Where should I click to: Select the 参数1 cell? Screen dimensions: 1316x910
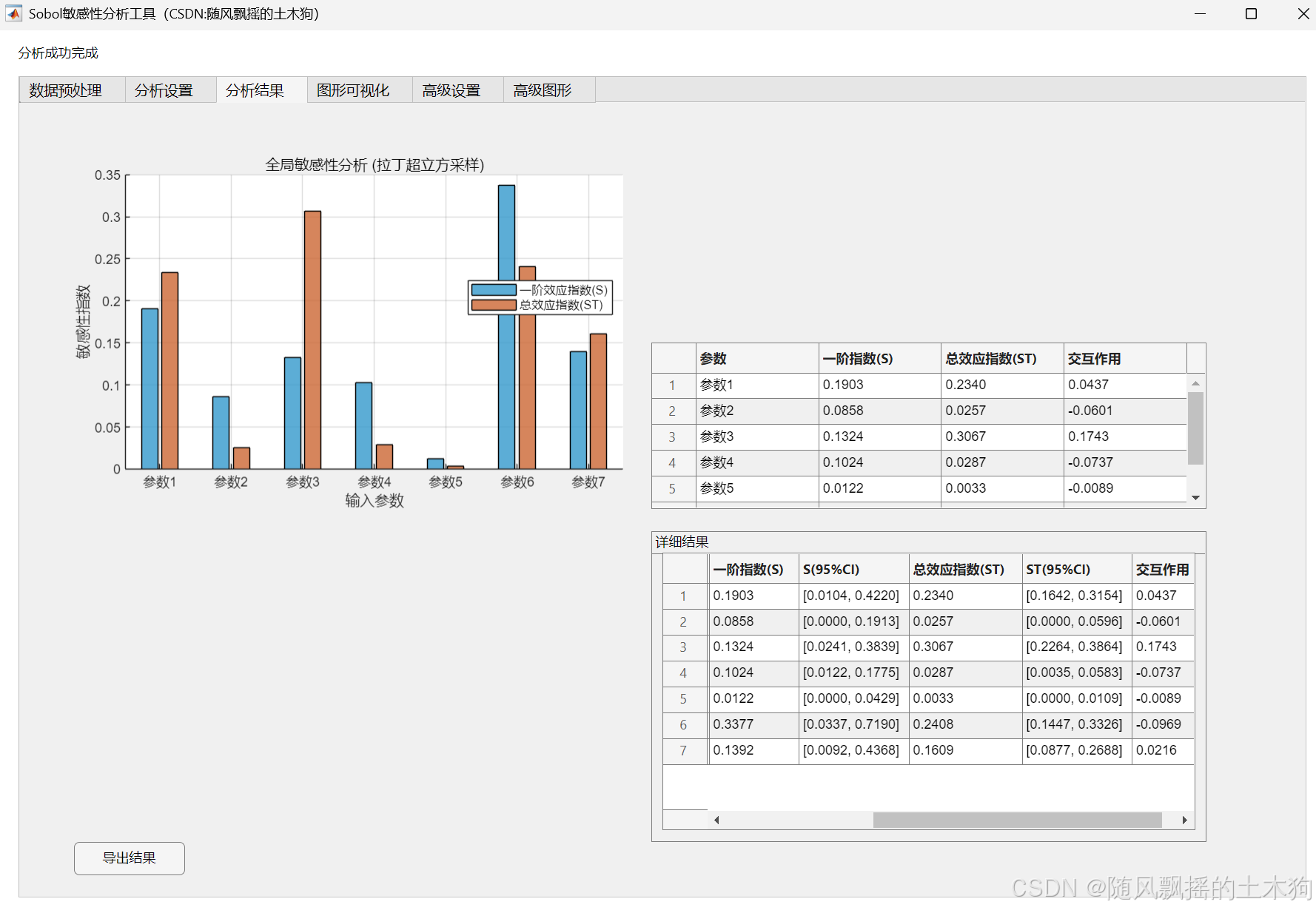coord(757,385)
